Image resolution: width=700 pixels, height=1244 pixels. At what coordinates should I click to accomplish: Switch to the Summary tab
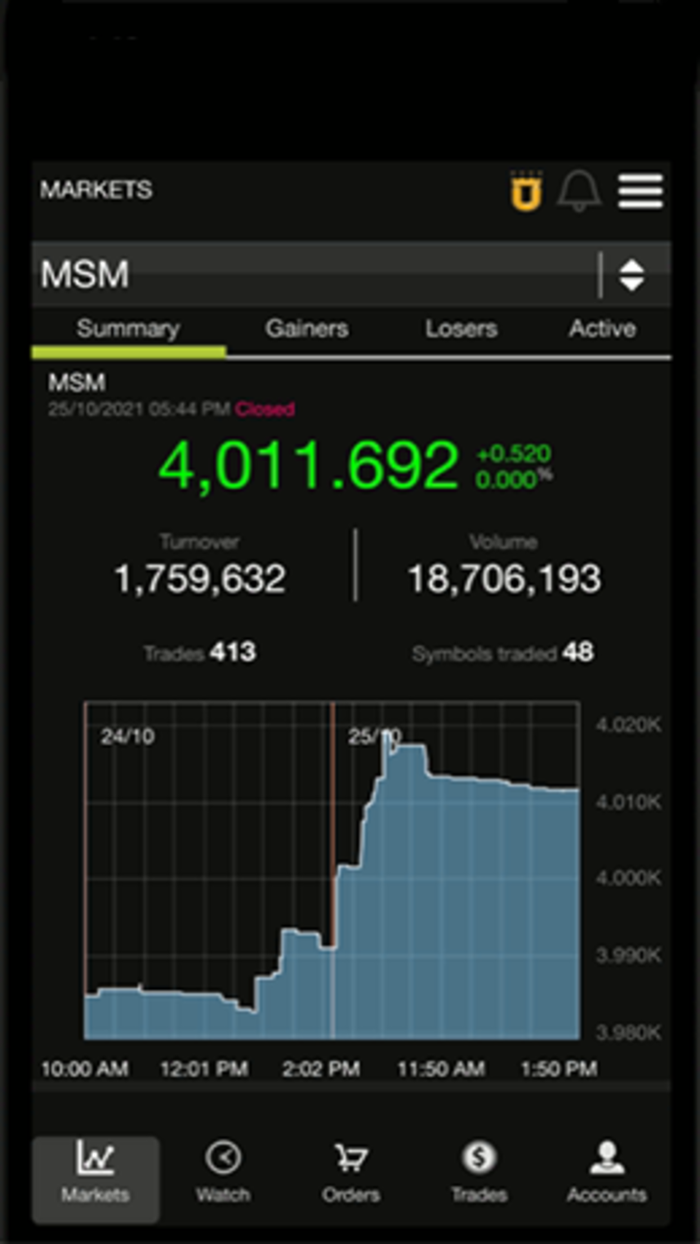coord(128,329)
